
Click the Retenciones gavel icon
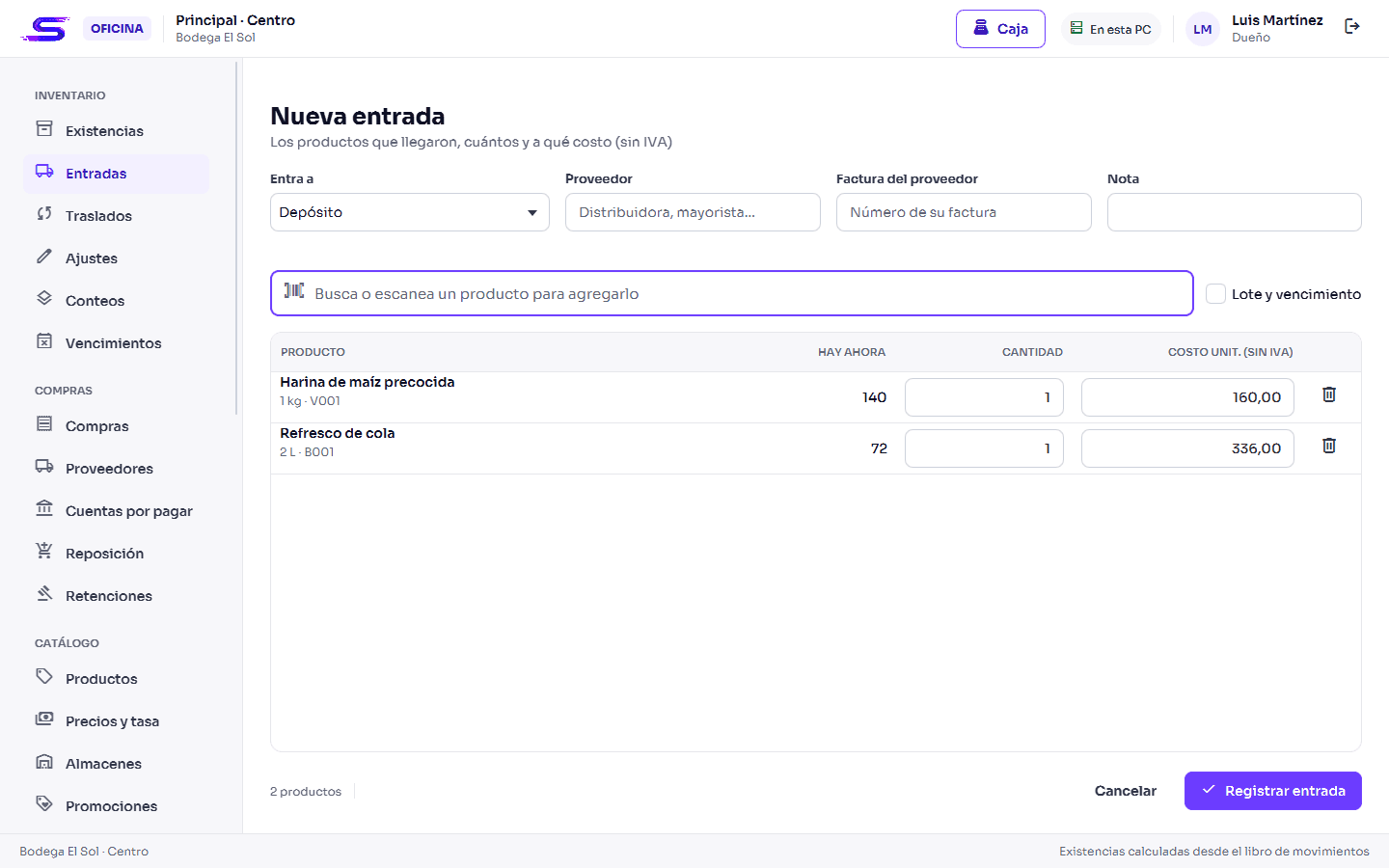pyautogui.click(x=44, y=594)
